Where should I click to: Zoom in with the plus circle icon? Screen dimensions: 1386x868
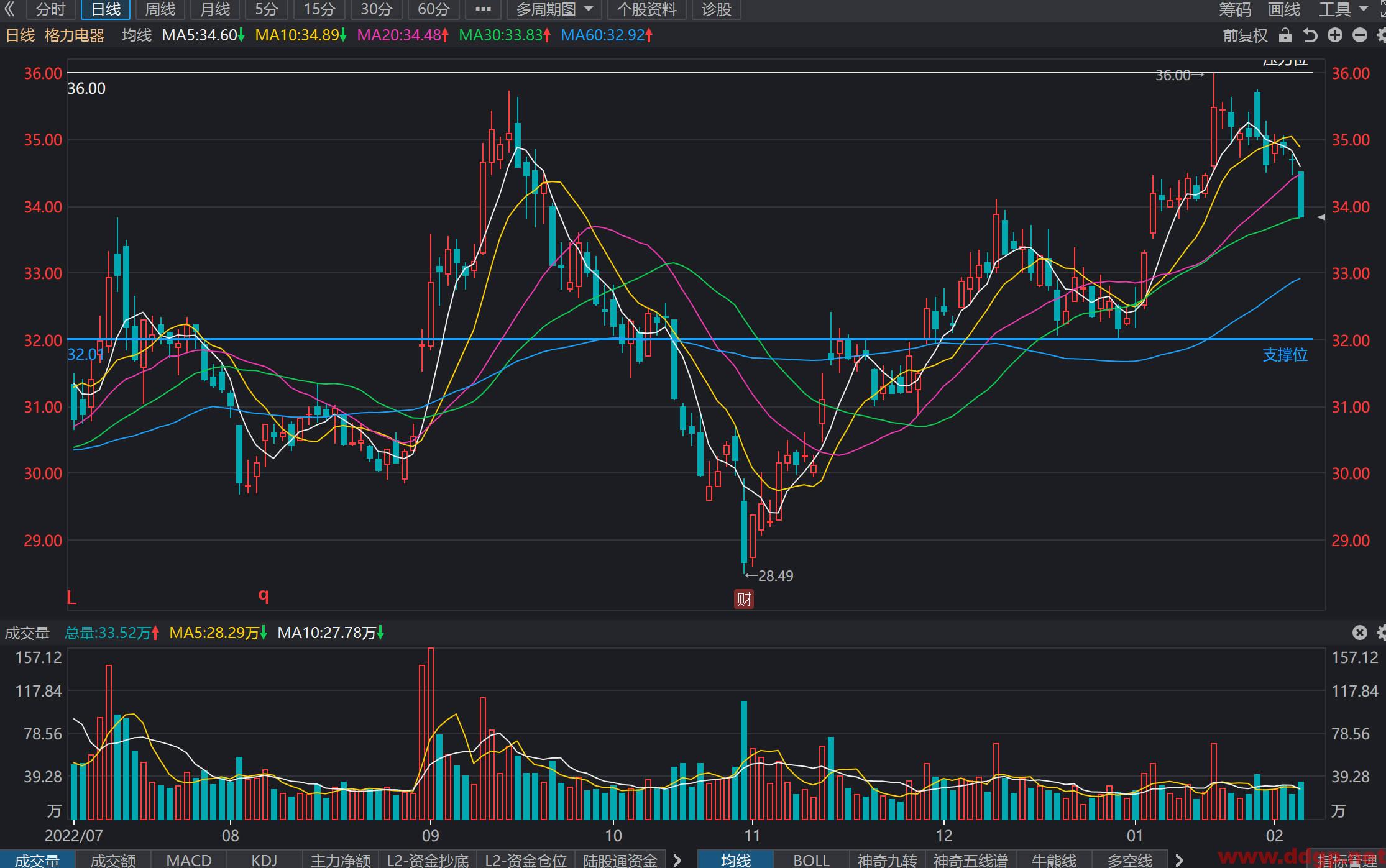click(1335, 35)
